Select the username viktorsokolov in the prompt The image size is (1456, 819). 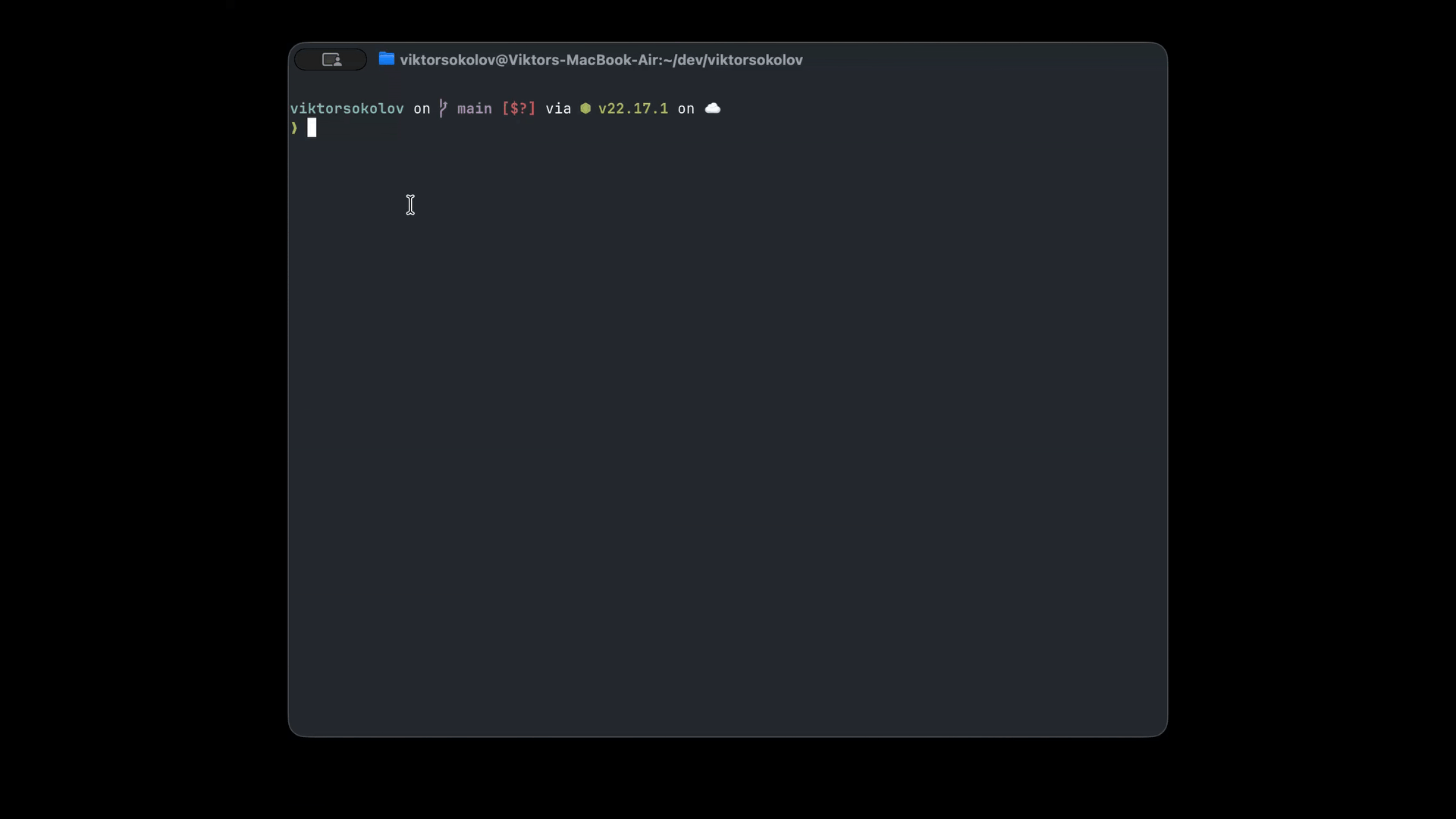(x=347, y=108)
